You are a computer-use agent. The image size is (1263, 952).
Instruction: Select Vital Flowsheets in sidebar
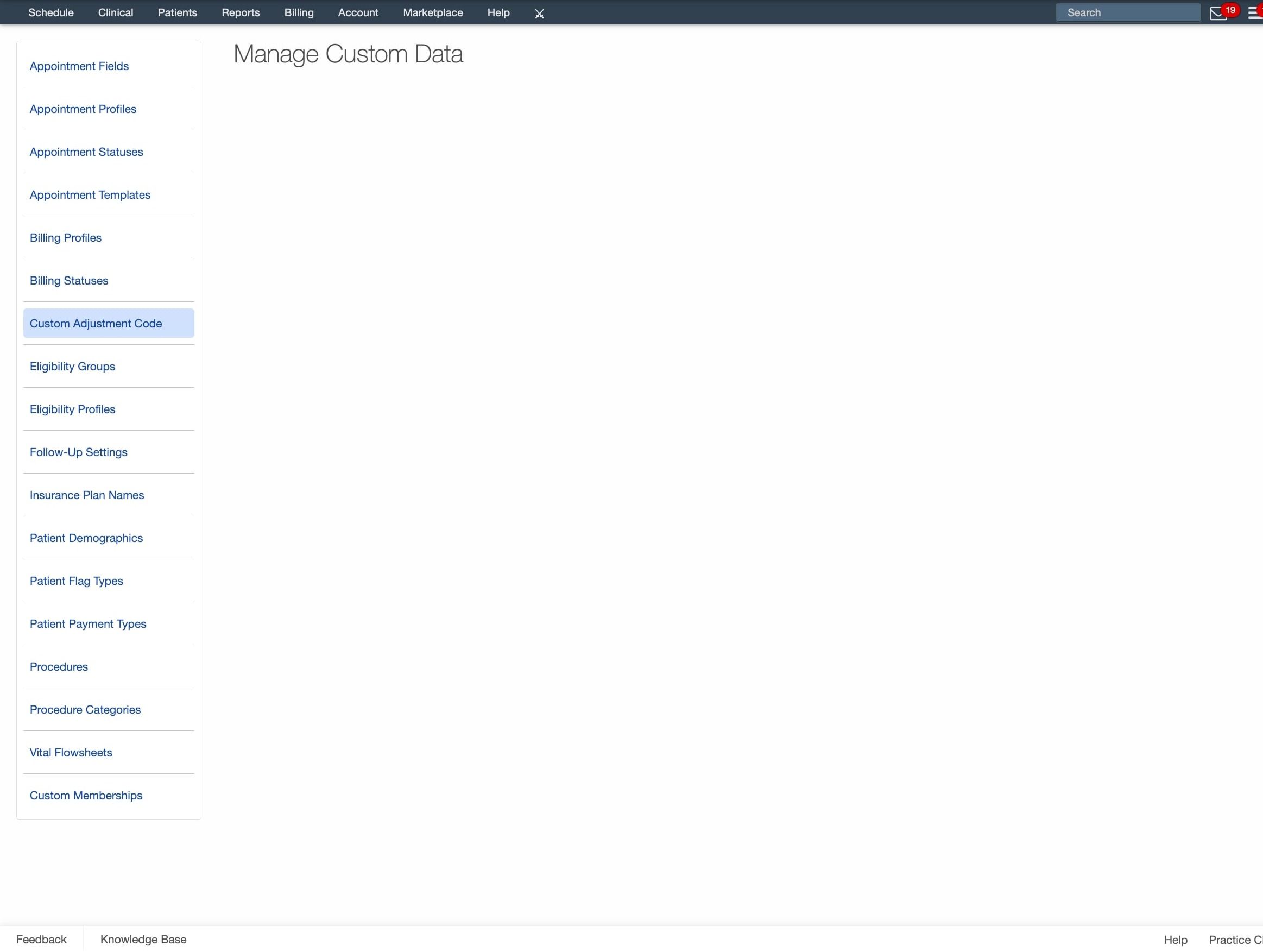tap(109, 752)
